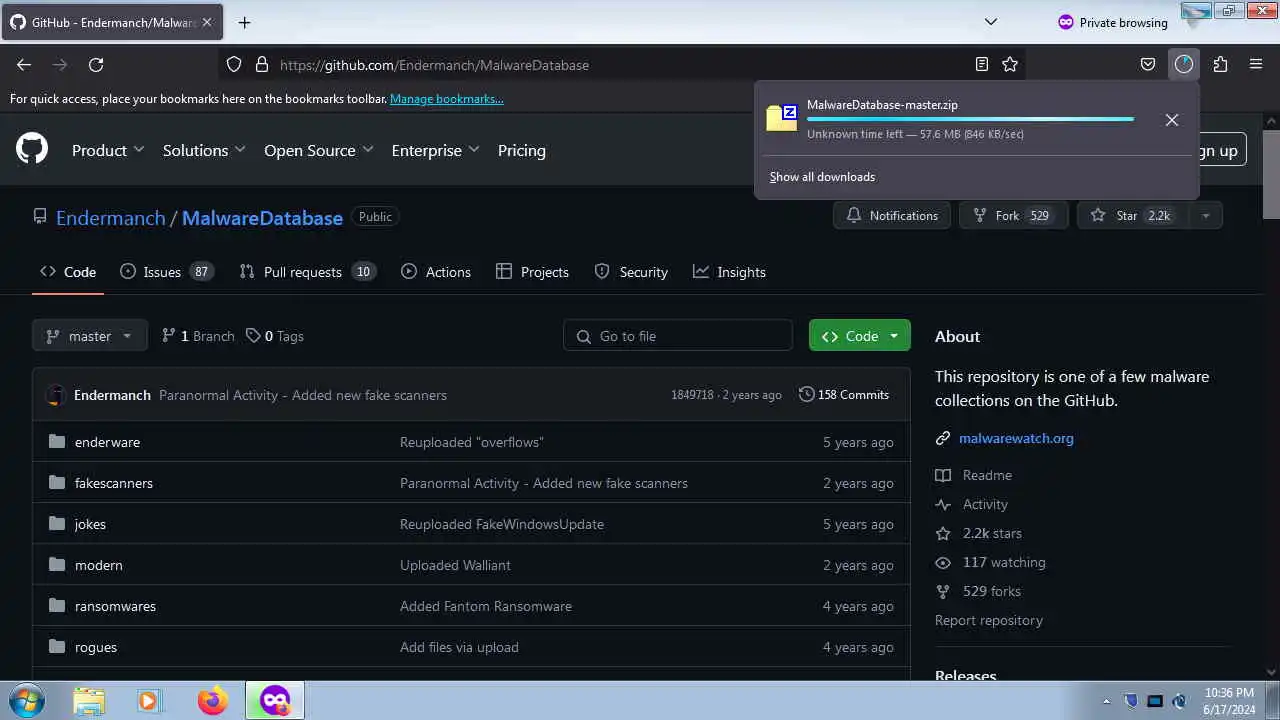Open the Pricing page

pos(522,150)
